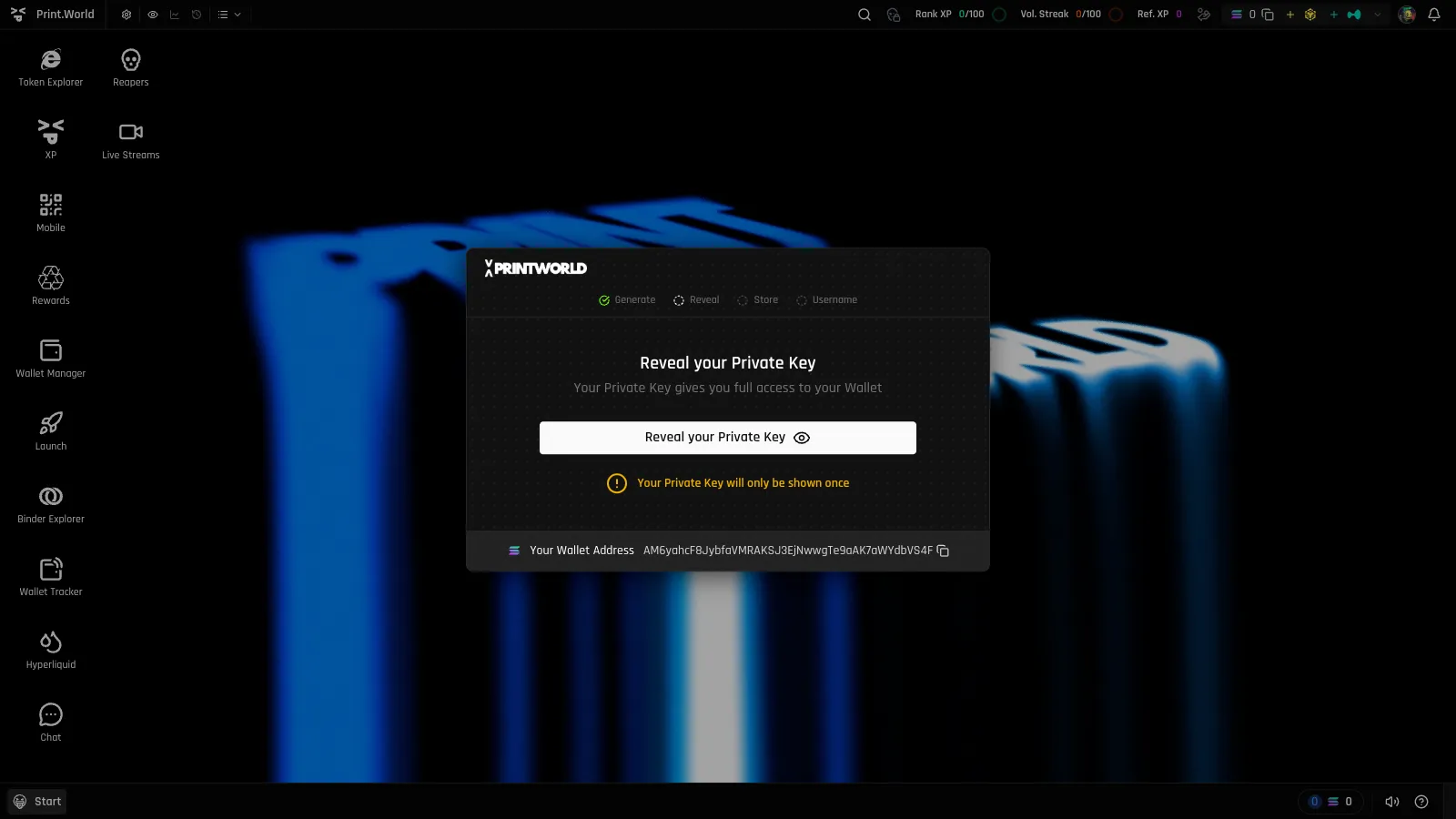The image size is (1456, 819).
Task: Expand the list view dropdown in the top bar
Action: [x=229, y=15]
